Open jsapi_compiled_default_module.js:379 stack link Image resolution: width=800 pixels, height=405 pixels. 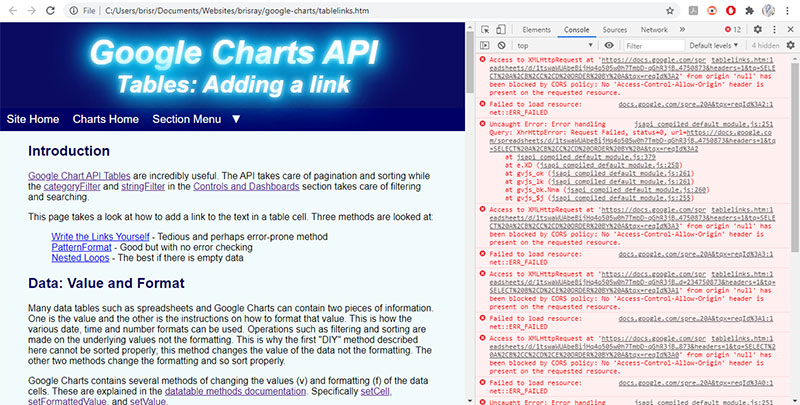[586, 157]
